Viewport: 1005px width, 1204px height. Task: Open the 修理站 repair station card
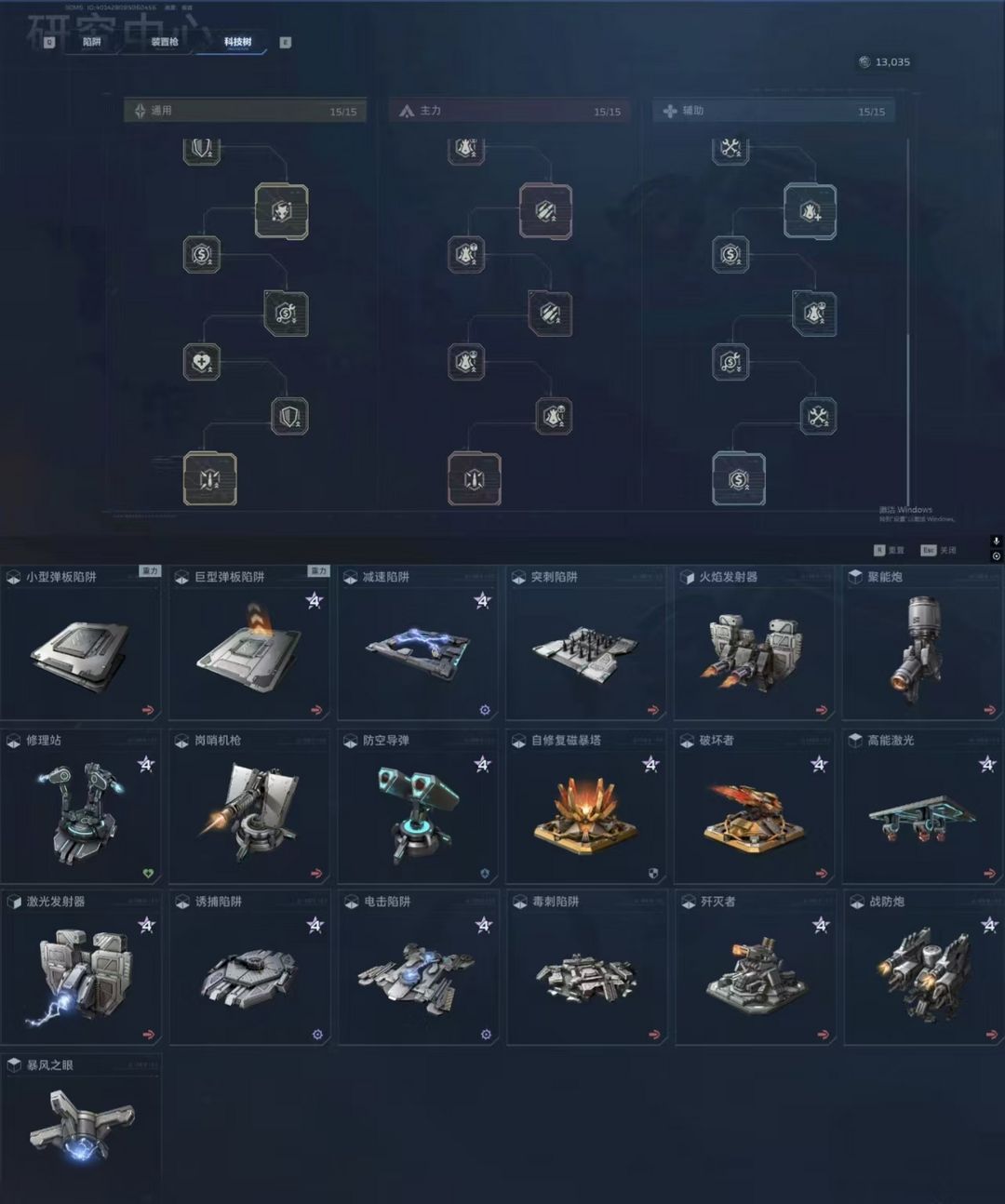81,806
